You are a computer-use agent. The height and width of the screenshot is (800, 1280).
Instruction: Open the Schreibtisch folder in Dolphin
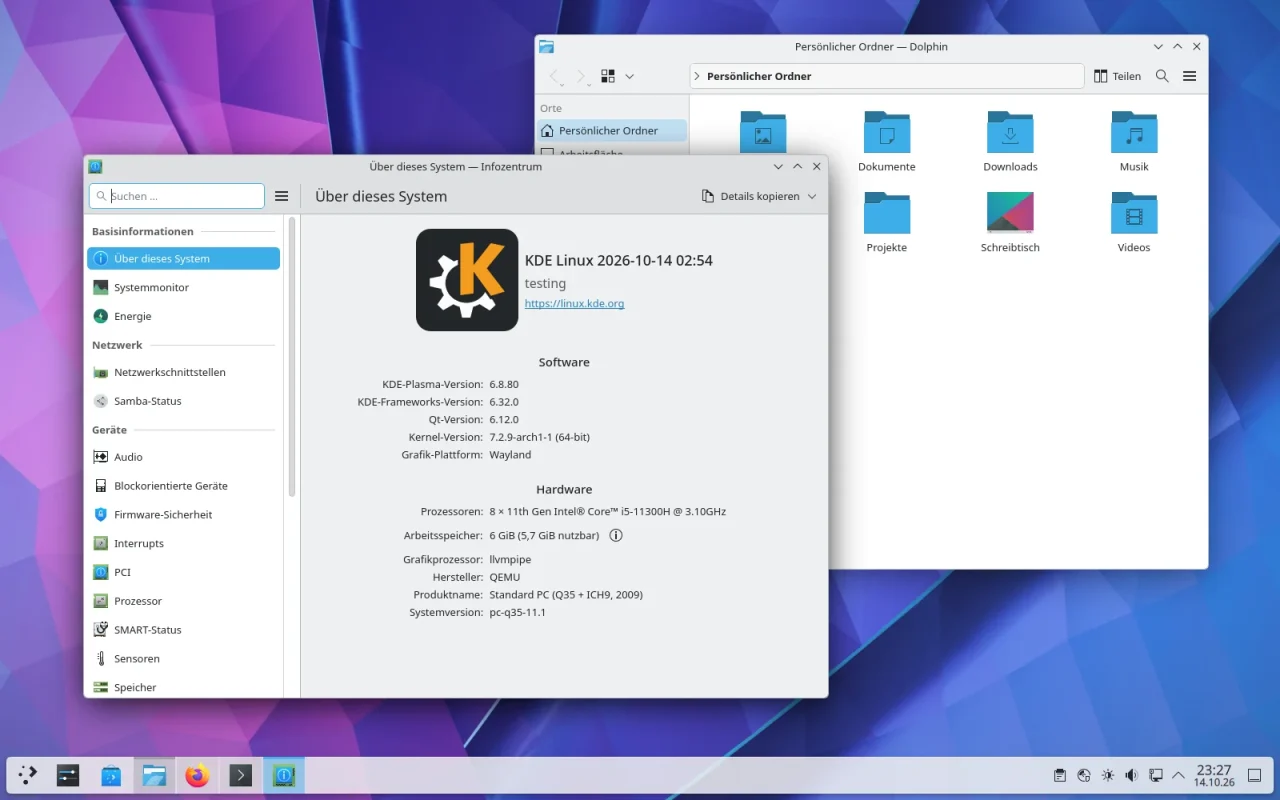pyautogui.click(x=1010, y=222)
